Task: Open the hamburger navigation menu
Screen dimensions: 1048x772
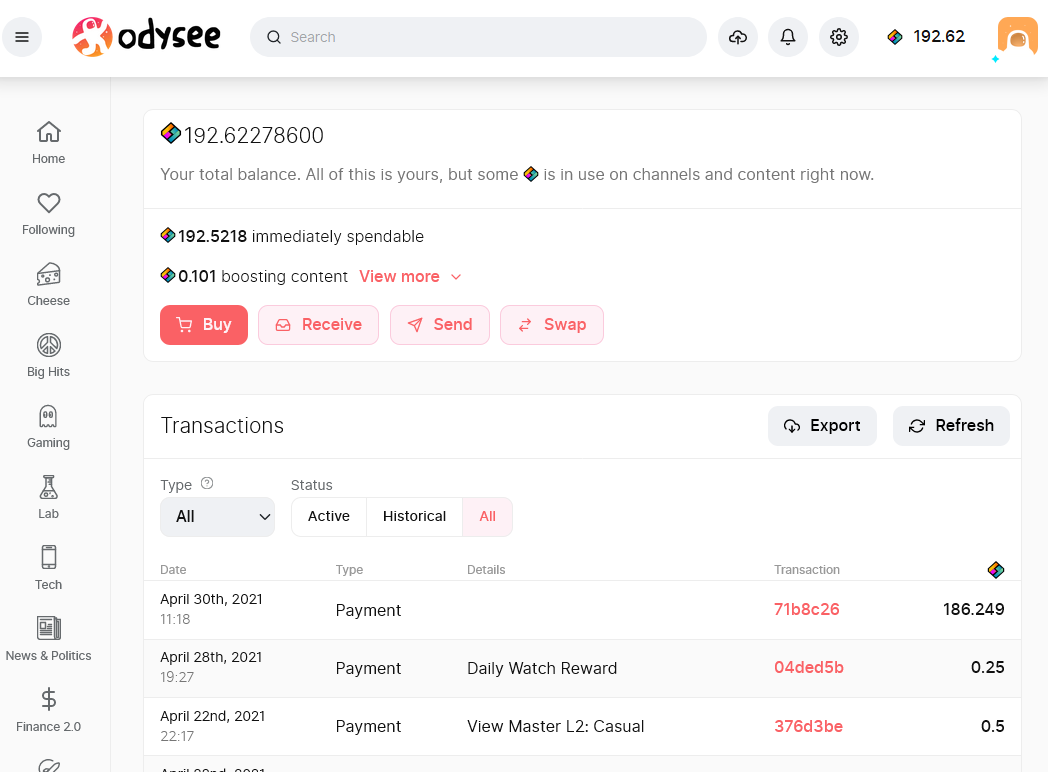Action: [22, 37]
